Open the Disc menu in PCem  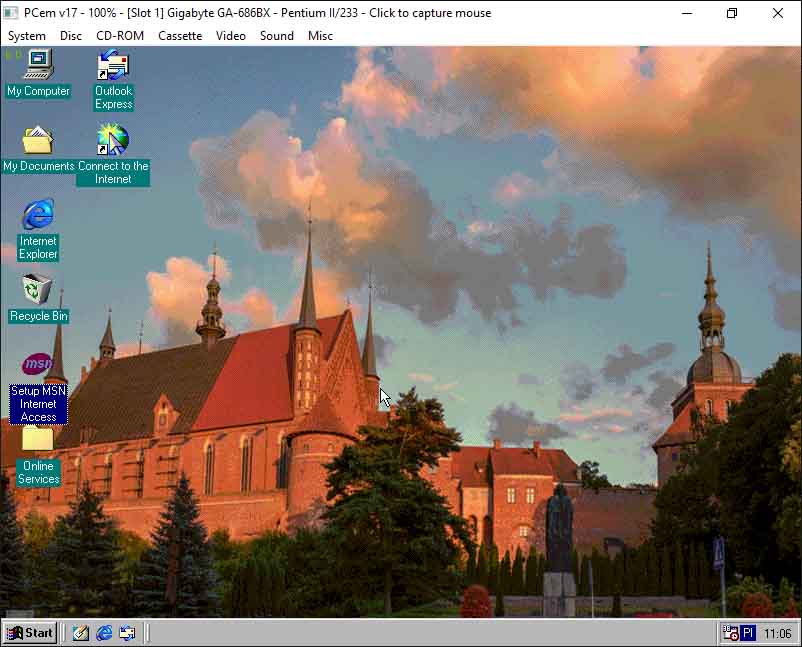click(x=71, y=36)
